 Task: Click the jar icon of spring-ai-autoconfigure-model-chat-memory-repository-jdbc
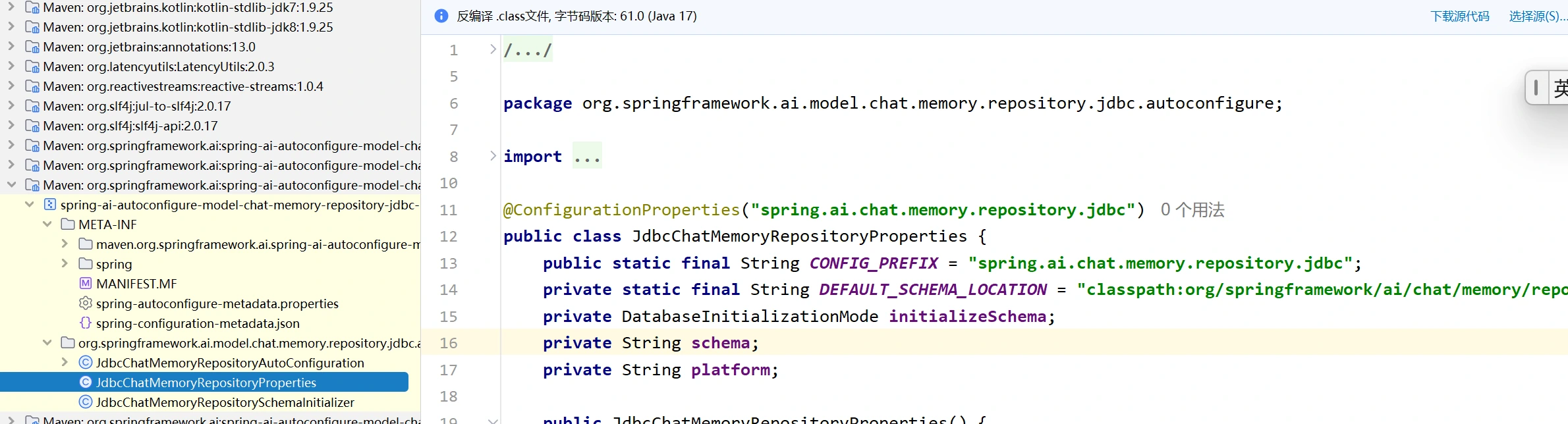coord(49,205)
